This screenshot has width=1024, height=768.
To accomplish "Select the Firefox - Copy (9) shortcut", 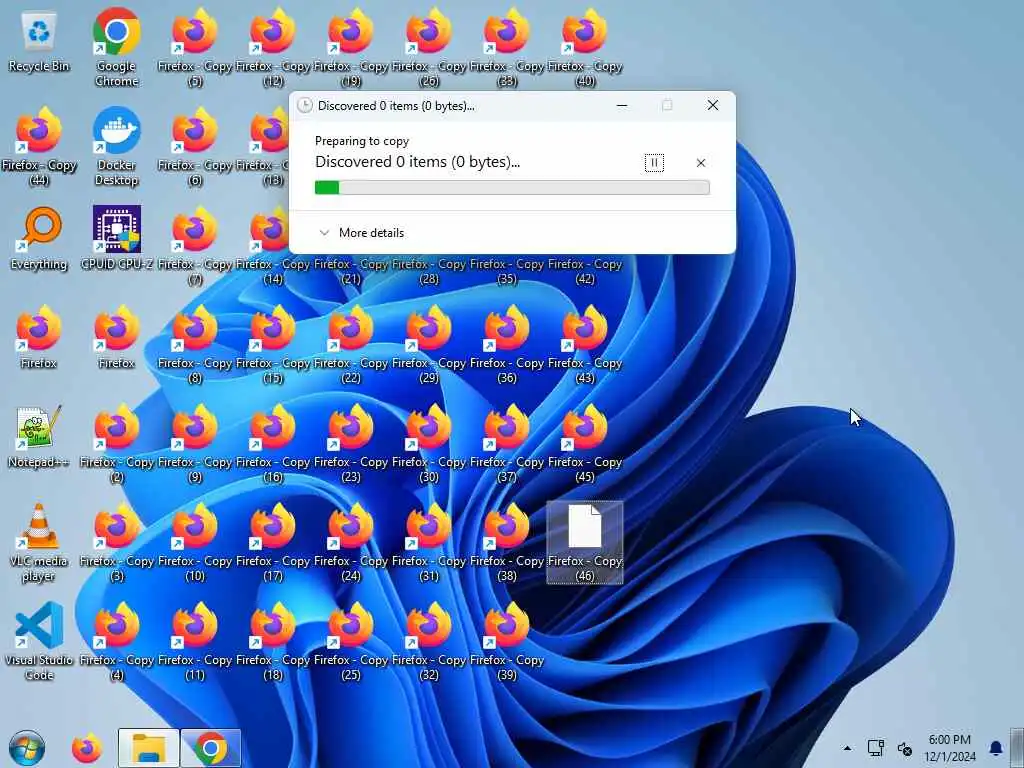I will pyautogui.click(x=195, y=444).
